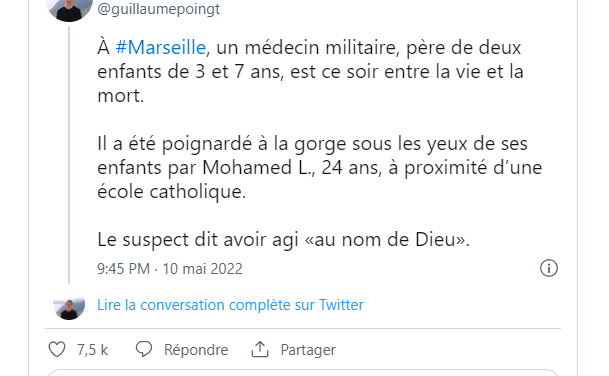Open the author's profile avatar at top
The width and height of the screenshot is (609, 376).
point(69,8)
